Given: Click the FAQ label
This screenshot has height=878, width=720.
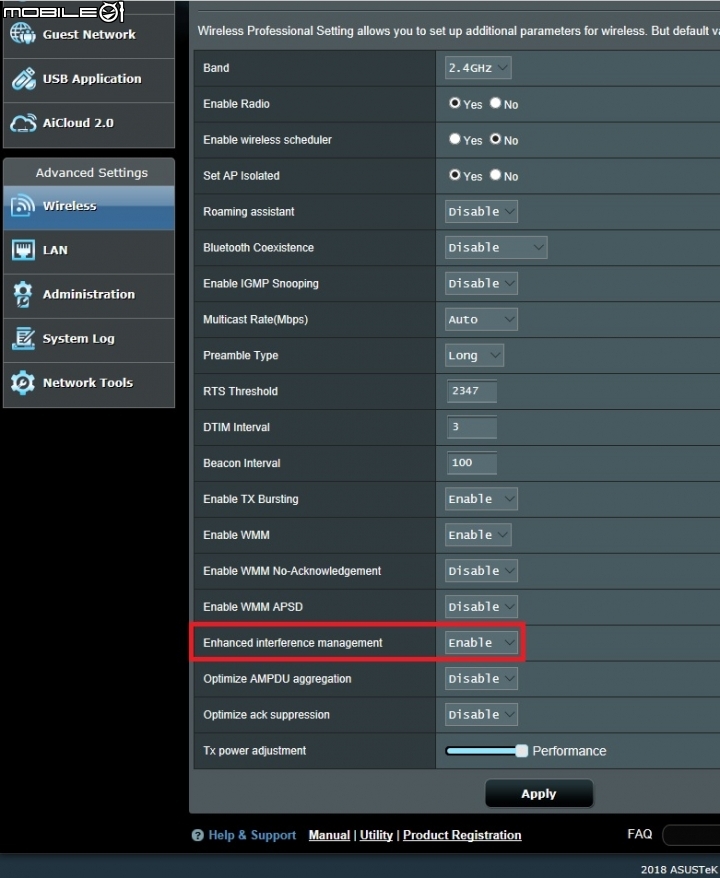Looking at the screenshot, I should pos(640,834).
